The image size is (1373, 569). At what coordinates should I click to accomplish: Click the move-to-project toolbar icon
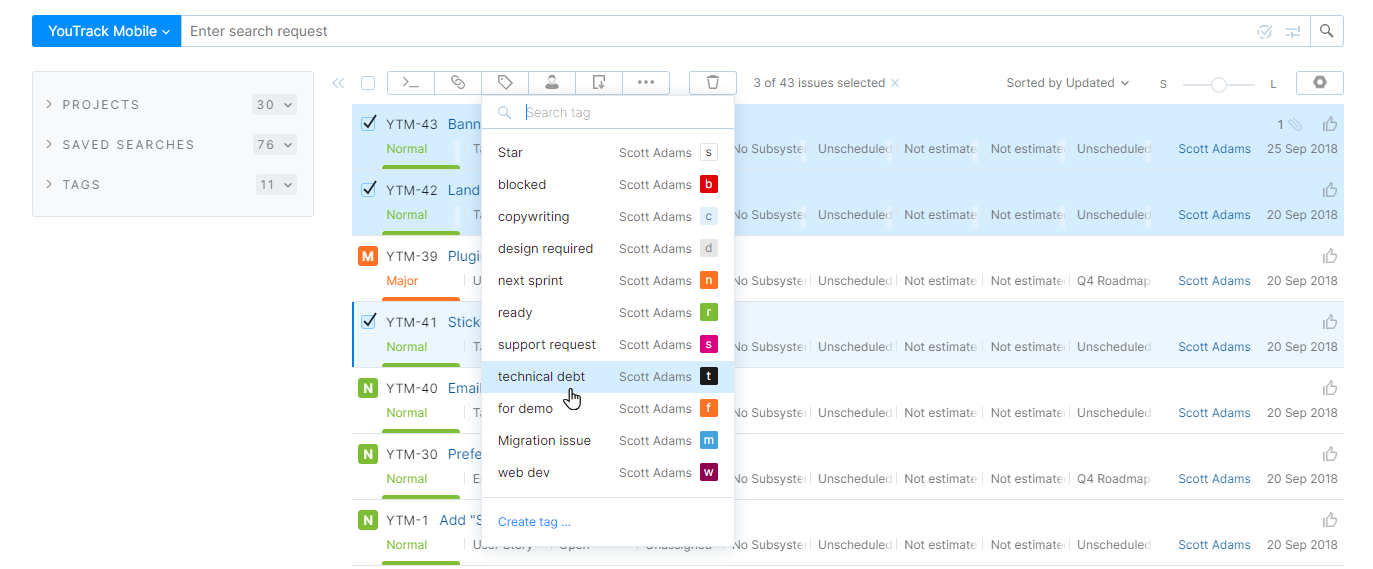pos(599,83)
